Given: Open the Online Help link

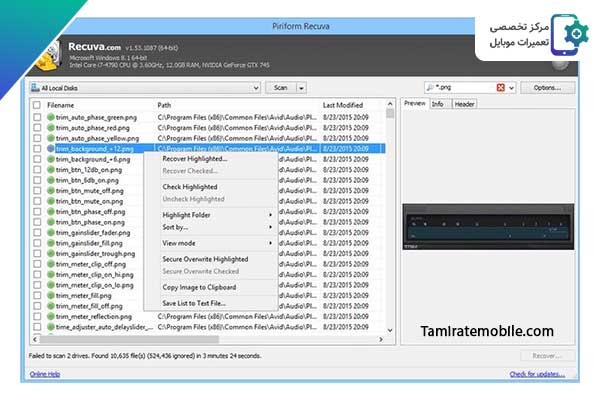Looking at the screenshot, I should (x=45, y=374).
